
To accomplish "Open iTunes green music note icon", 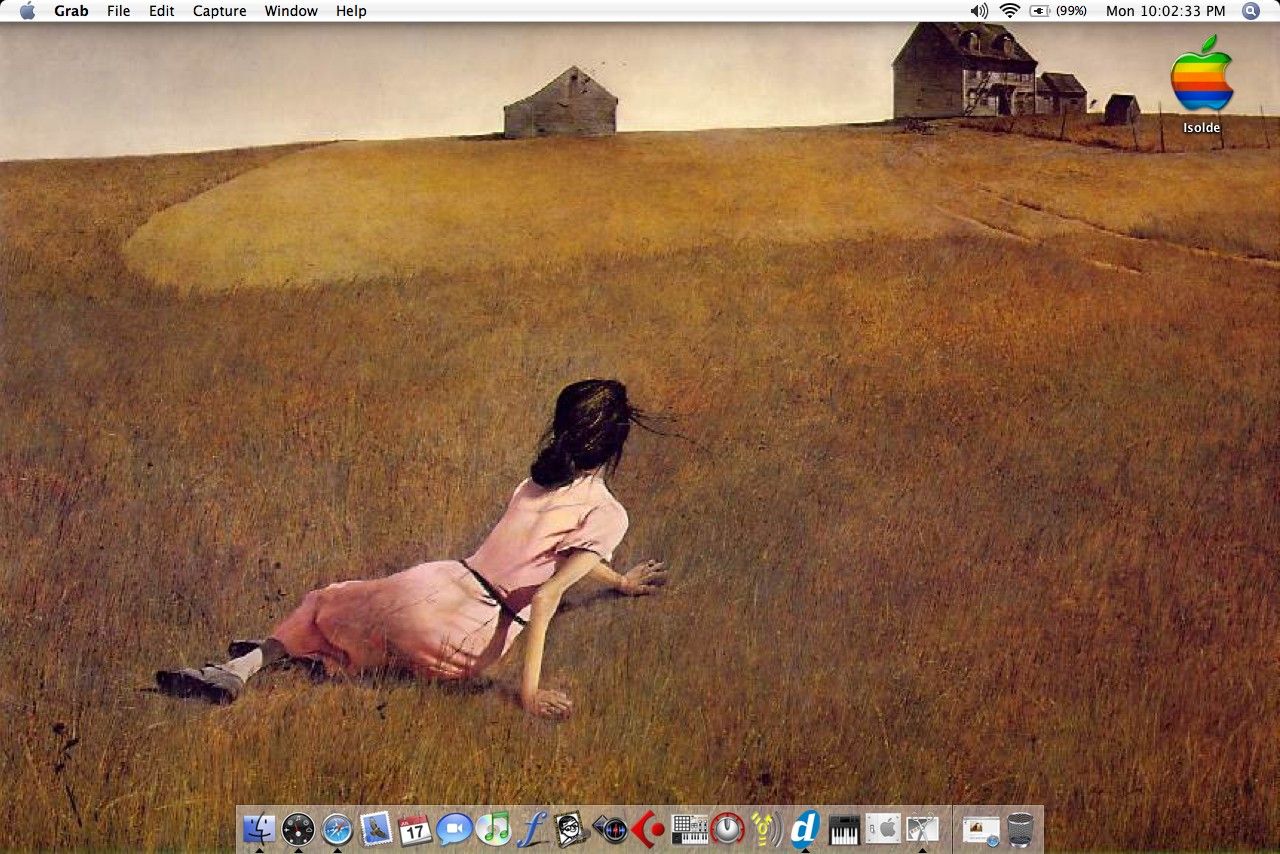I will point(493,828).
